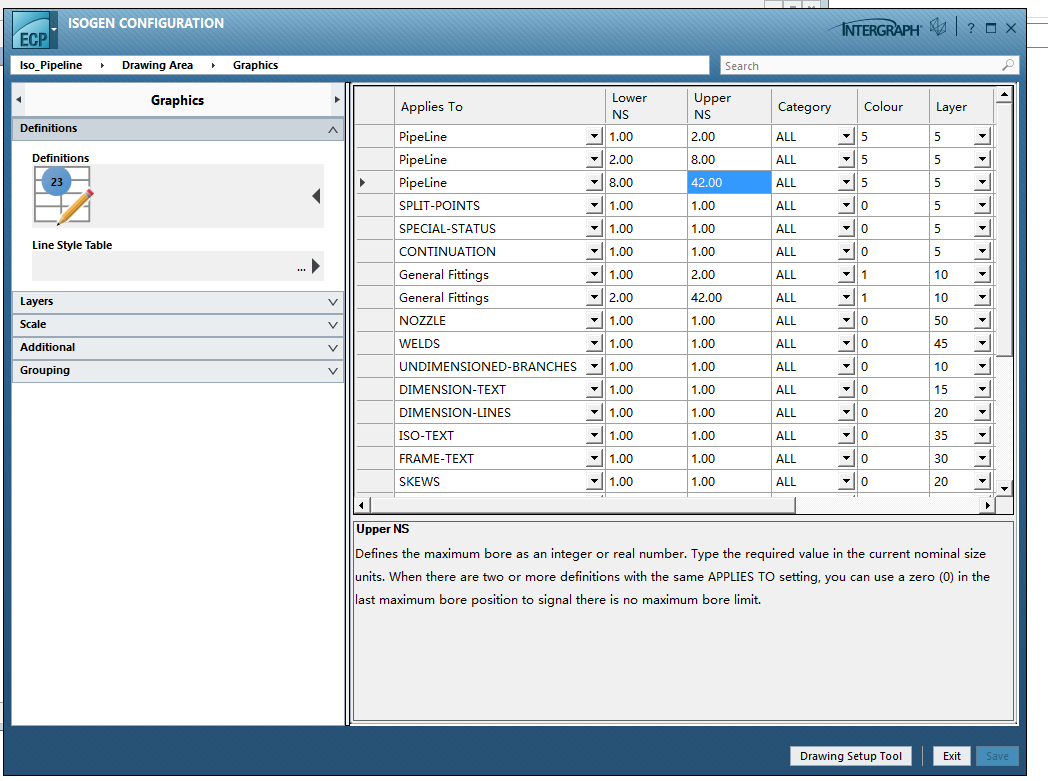Open Applies To dropdown for SPLIT-POINTS row

tap(594, 206)
